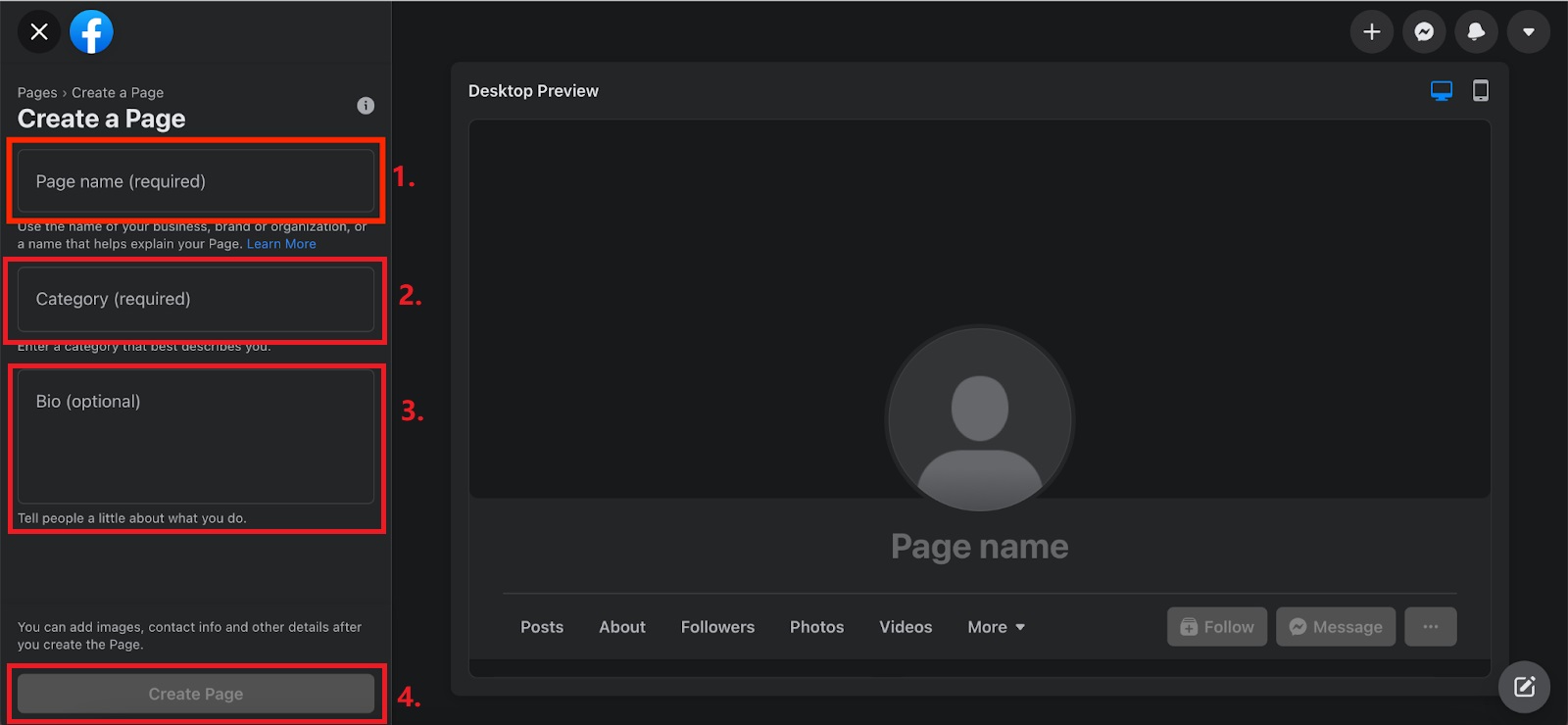Open the Notifications bell icon
The width and height of the screenshot is (1568, 725).
click(x=1476, y=32)
